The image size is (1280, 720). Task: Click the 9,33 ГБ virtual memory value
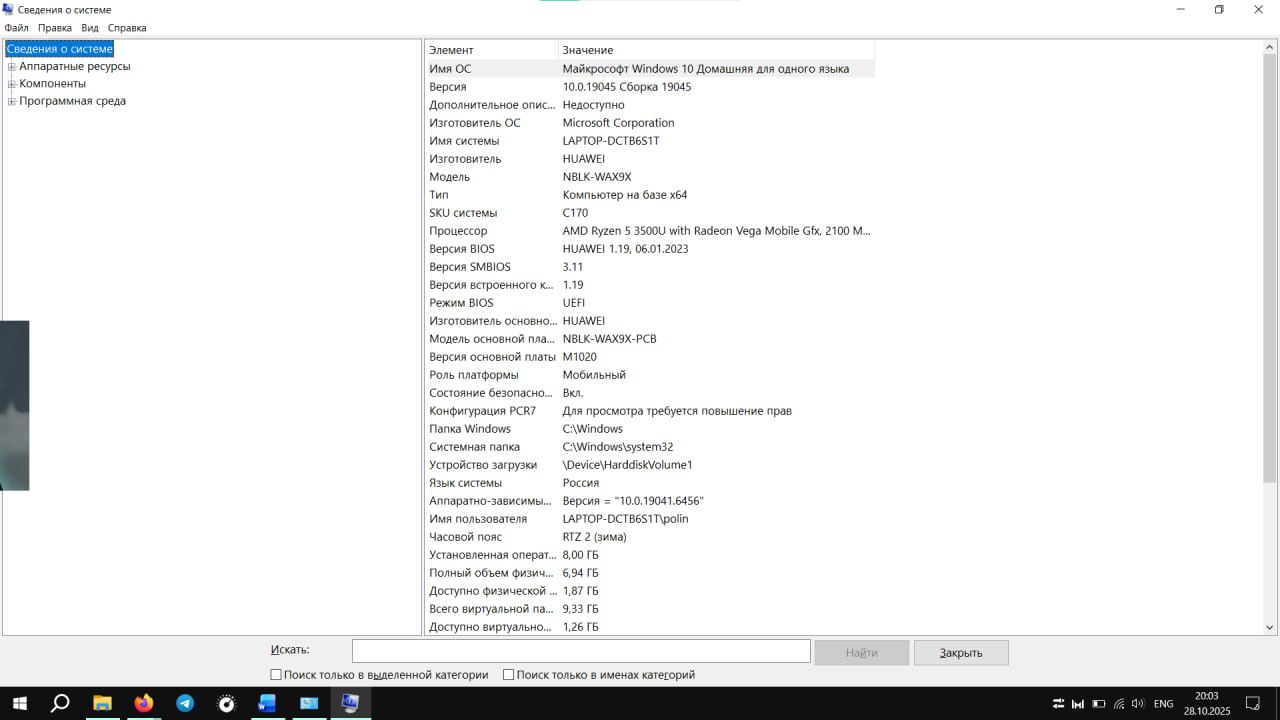(581, 609)
